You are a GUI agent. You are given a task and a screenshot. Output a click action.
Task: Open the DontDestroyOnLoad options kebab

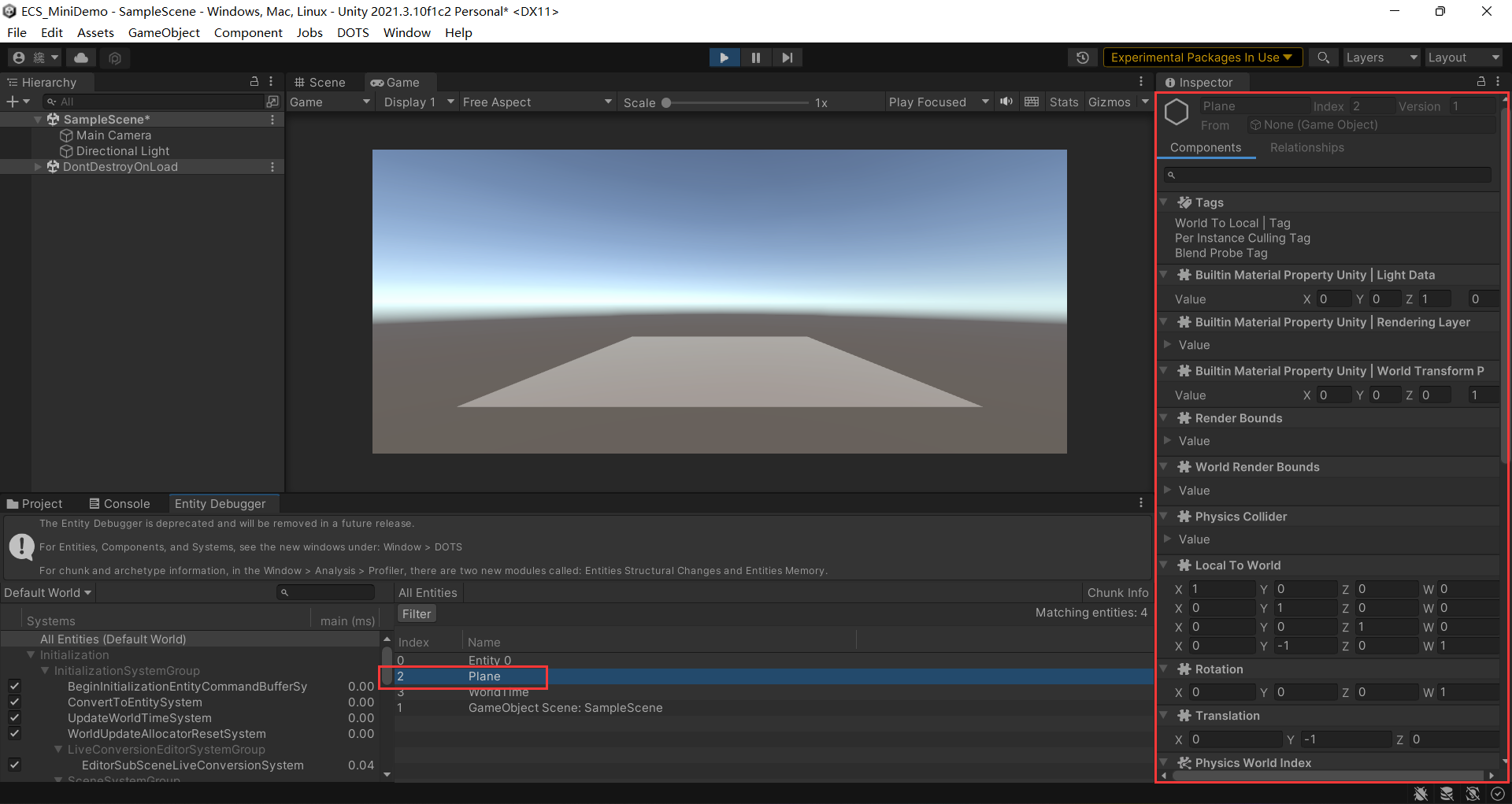click(272, 167)
